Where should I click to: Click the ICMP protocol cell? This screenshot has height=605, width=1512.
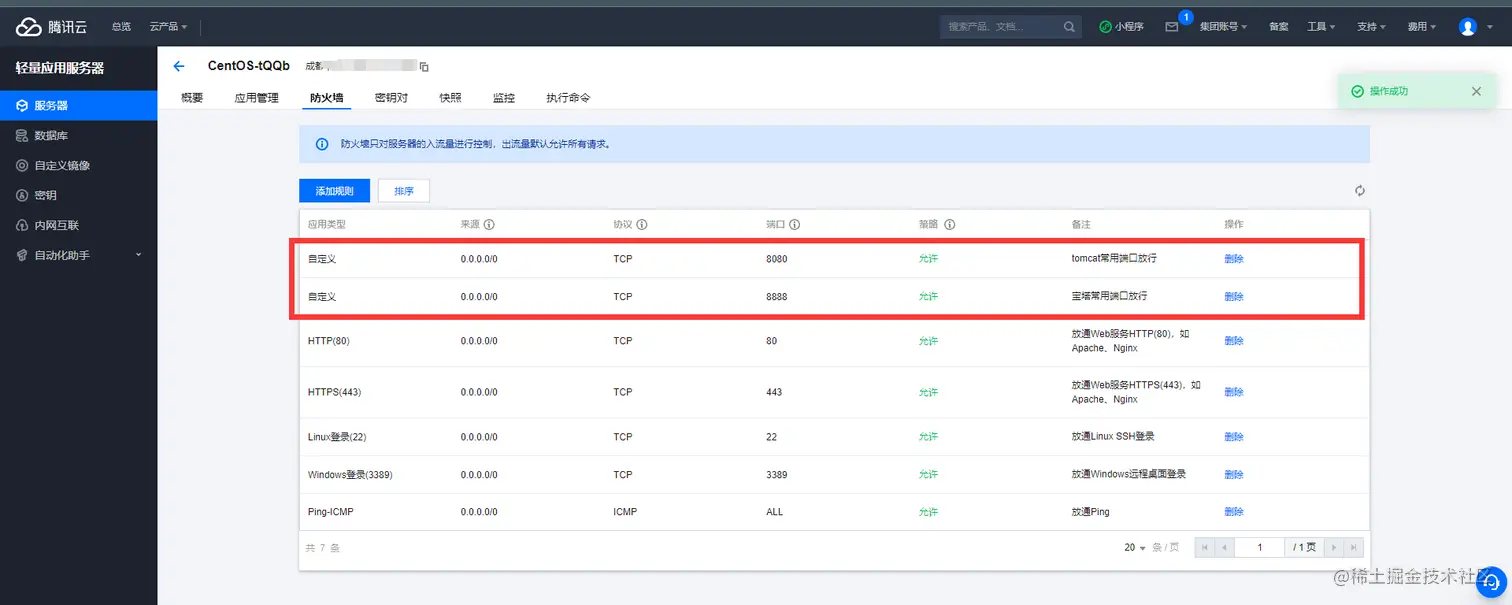tap(625, 512)
